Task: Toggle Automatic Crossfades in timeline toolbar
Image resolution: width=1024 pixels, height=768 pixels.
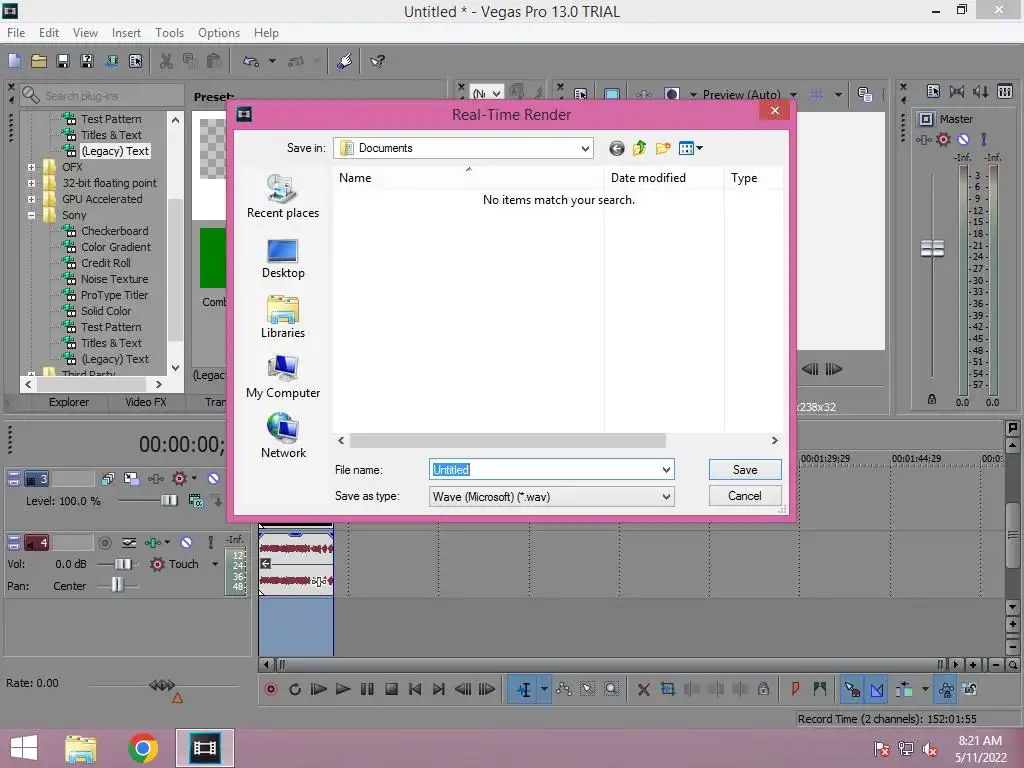Action: pos(877,689)
